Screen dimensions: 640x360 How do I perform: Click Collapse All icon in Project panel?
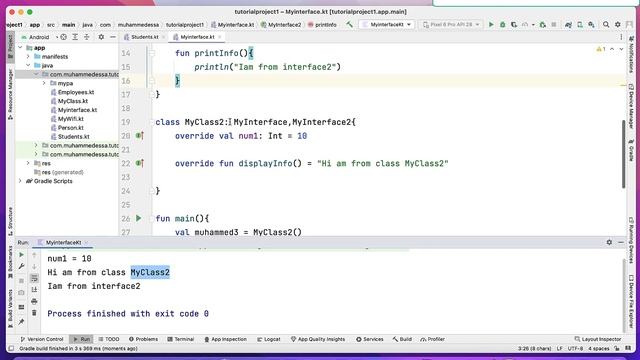[x=87, y=37]
